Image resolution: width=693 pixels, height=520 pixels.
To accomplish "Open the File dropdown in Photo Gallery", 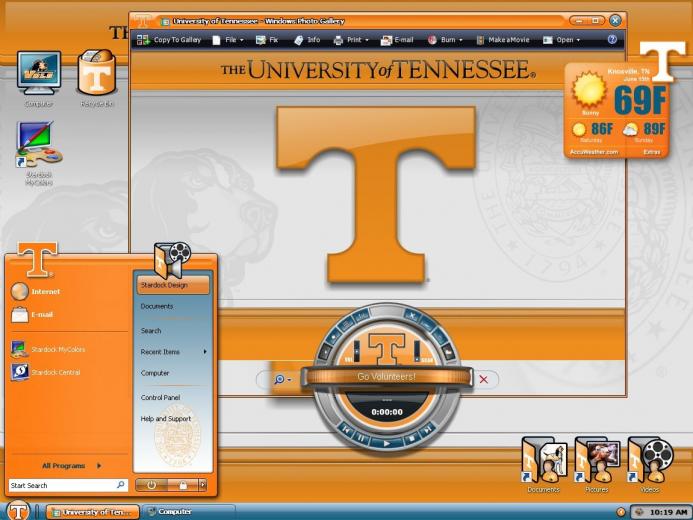I will pyautogui.click(x=228, y=40).
